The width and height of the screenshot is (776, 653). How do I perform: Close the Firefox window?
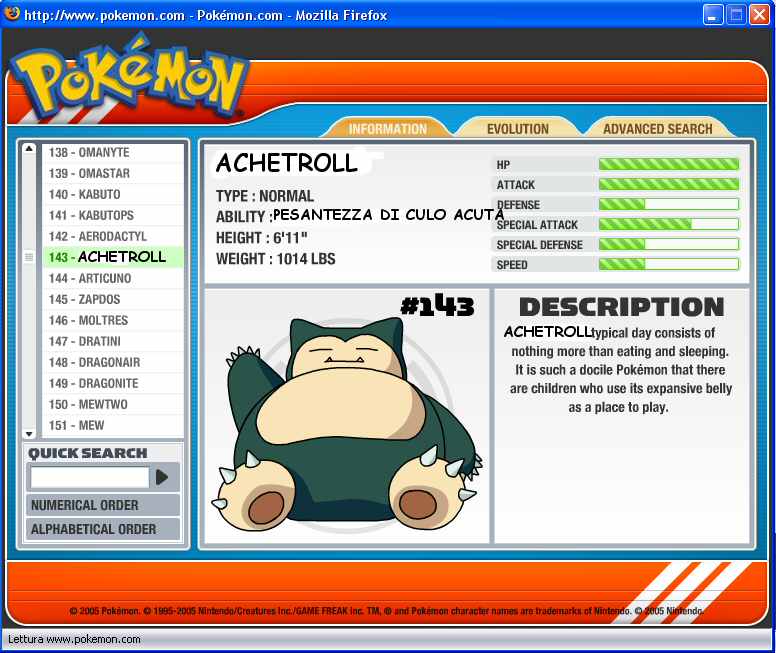pyautogui.click(x=759, y=14)
